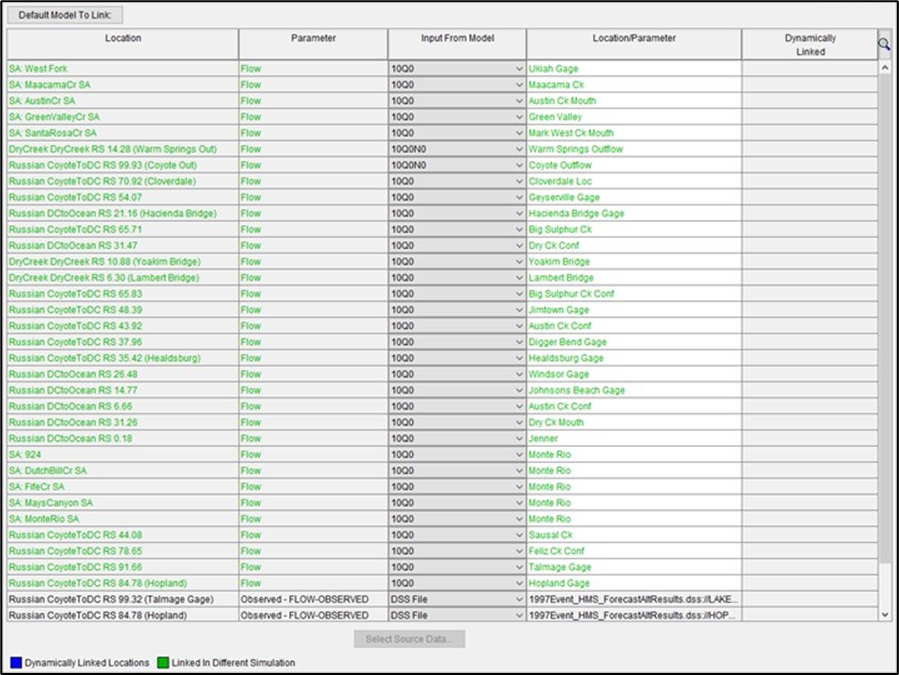Select the SA: MaacamaCr SA location row

(120, 84)
